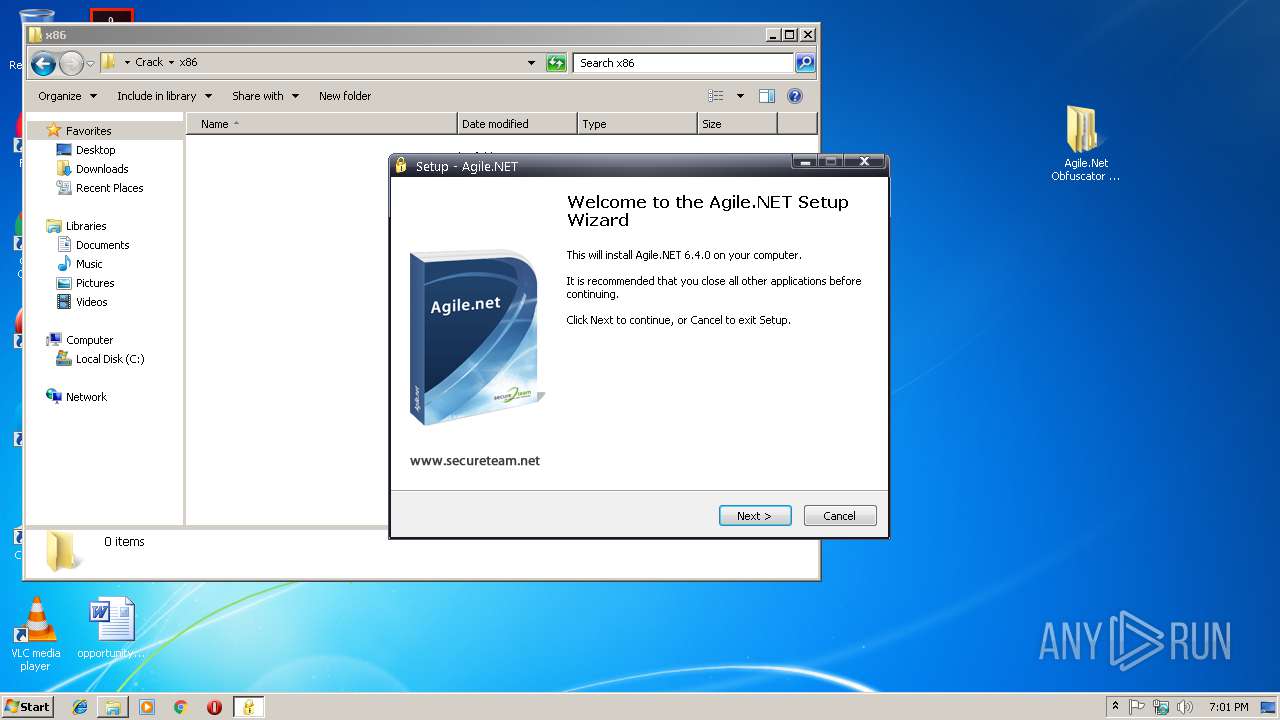Viewport: 1280px width, 720px height.
Task: Open Desktop in Favorites
Action: [95, 150]
